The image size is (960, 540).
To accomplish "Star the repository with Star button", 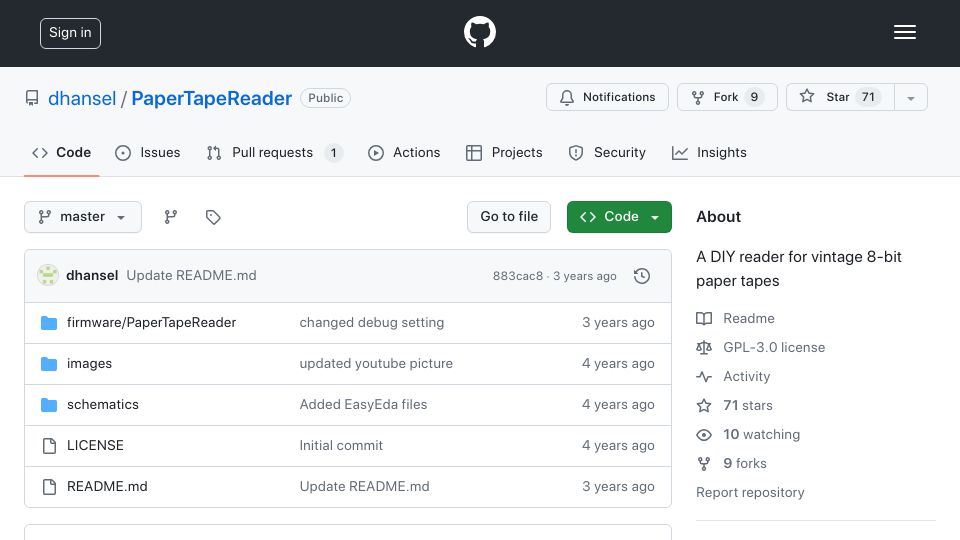I will (x=840, y=97).
